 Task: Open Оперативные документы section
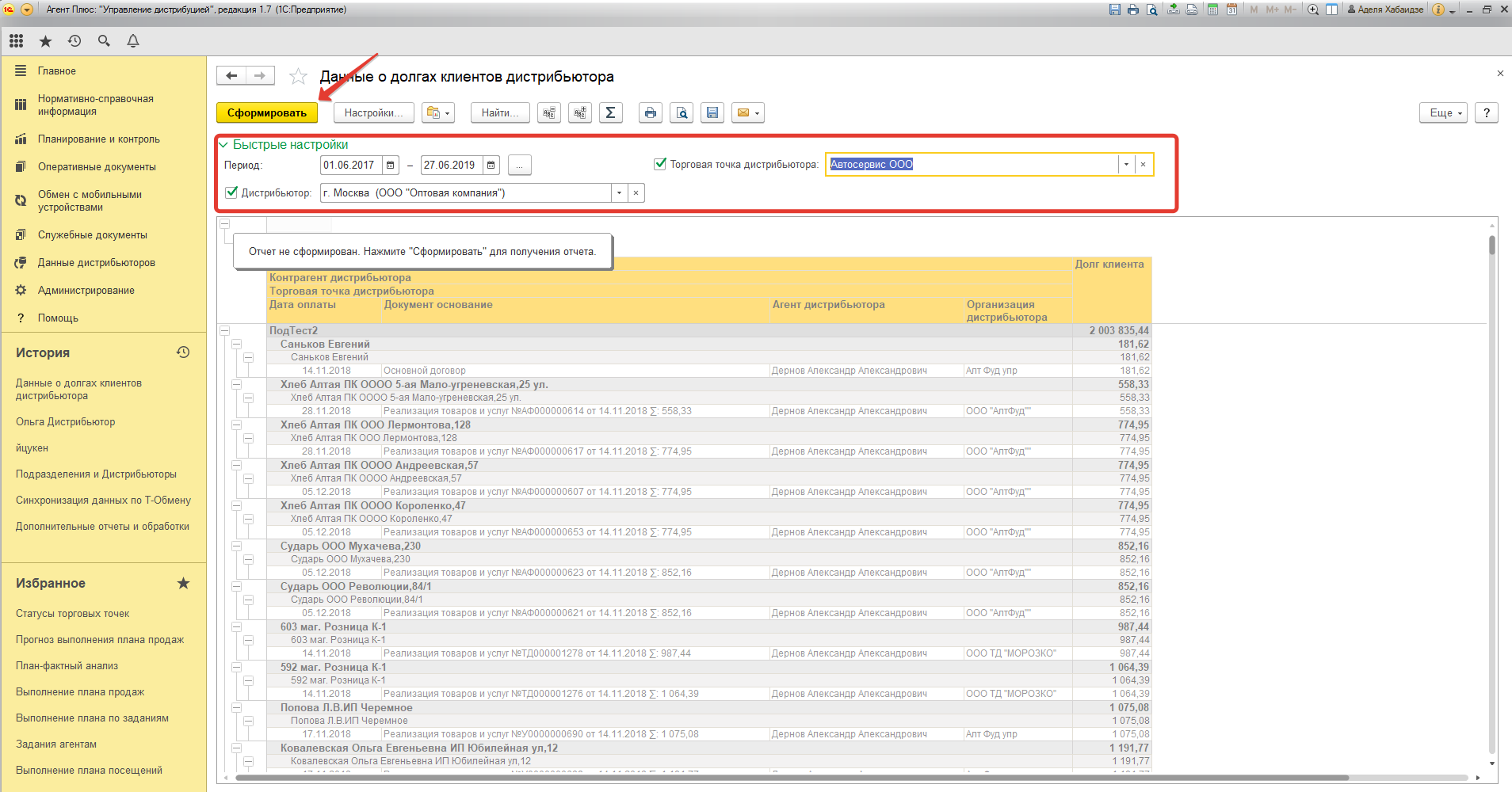coord(97,166)
